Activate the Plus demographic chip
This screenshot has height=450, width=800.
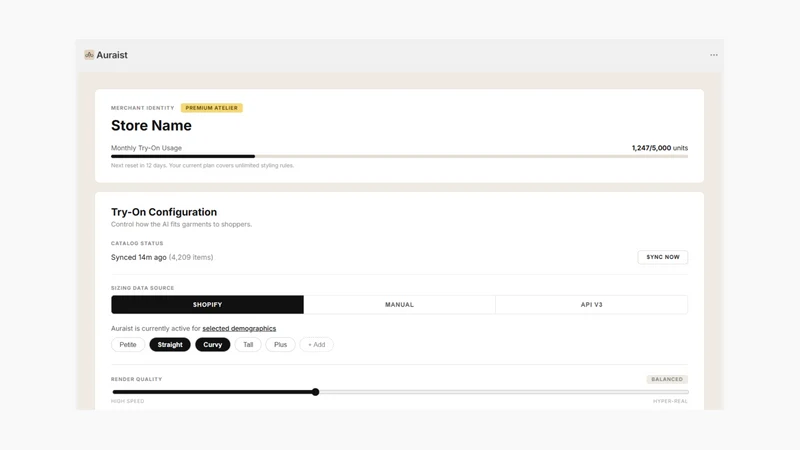point(280,345)
